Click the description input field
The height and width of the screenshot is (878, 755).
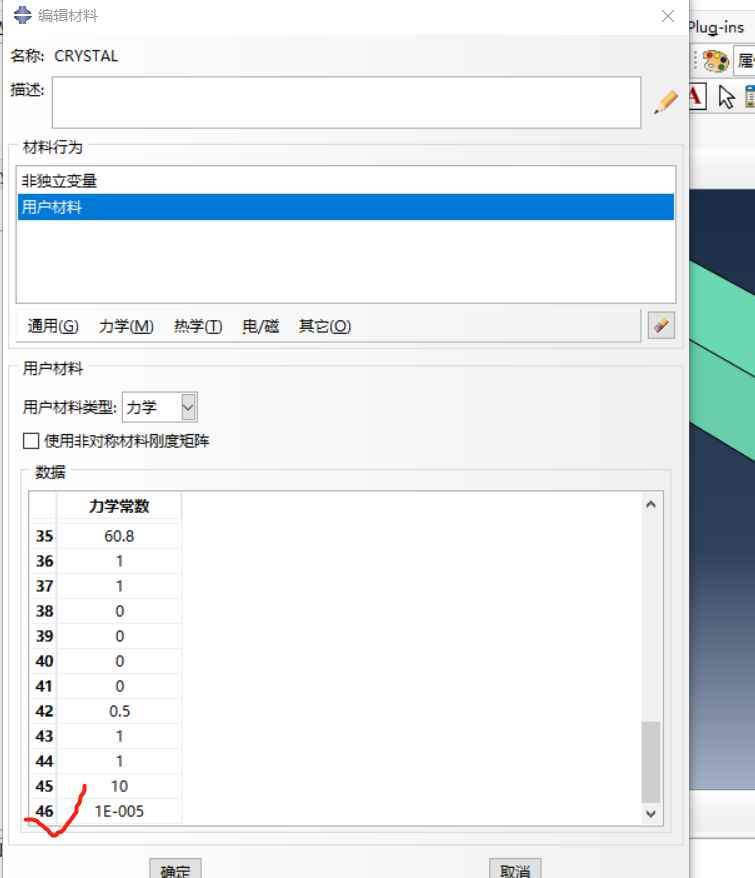(346, 102)
